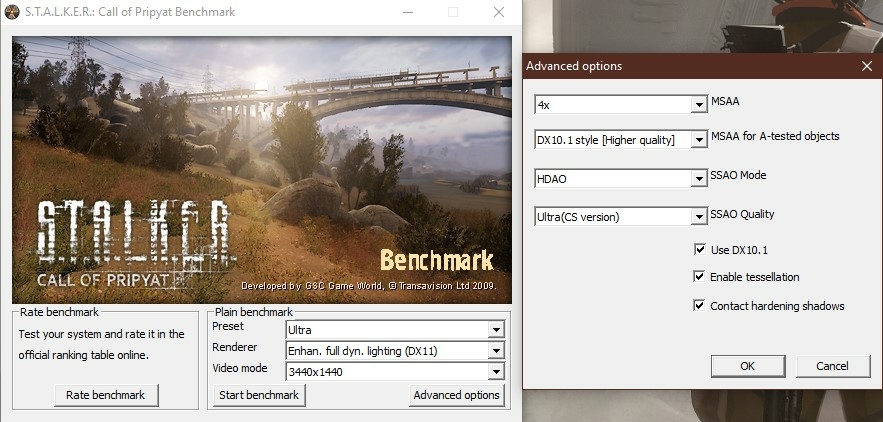Screen dimensions: 883x422
Task: Click the 'Enable tessellation' label text
Action: click(x=755, y=277)
